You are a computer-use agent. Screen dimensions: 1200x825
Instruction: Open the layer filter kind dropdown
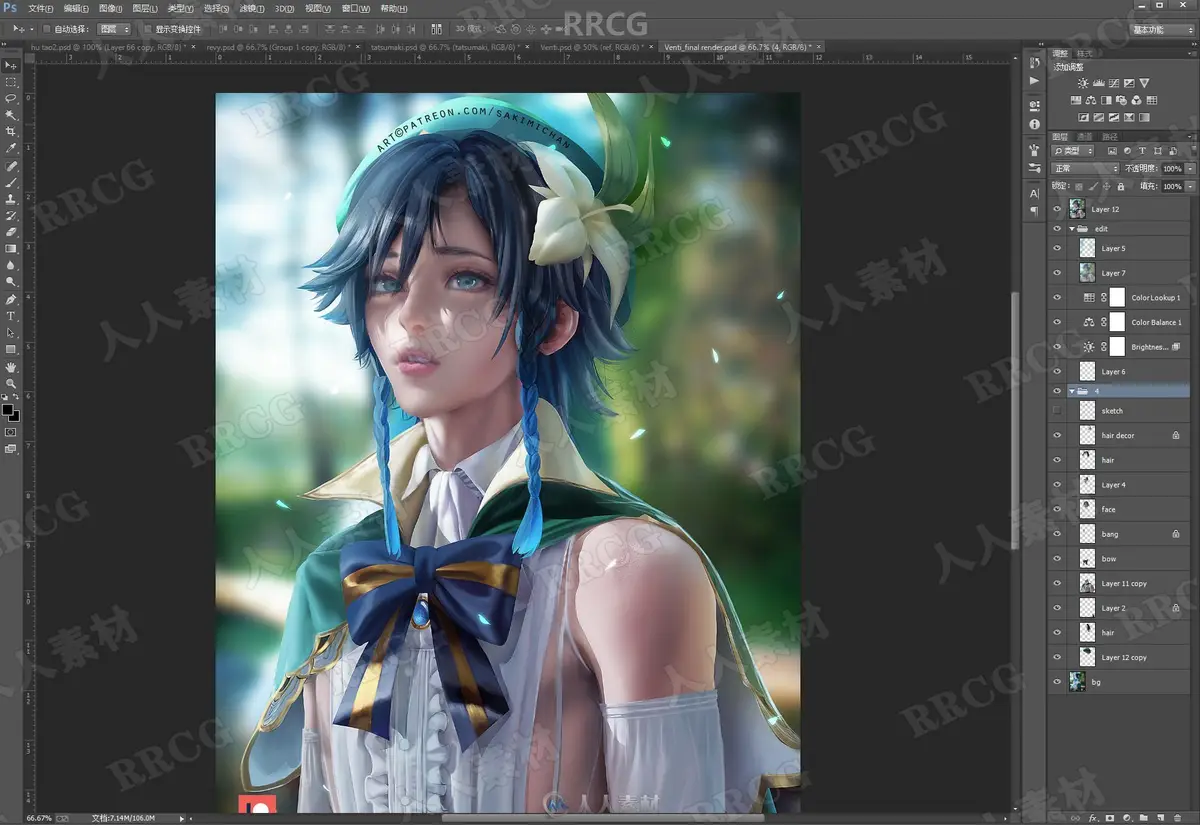pyautogui.click(x=1074, y=151)
